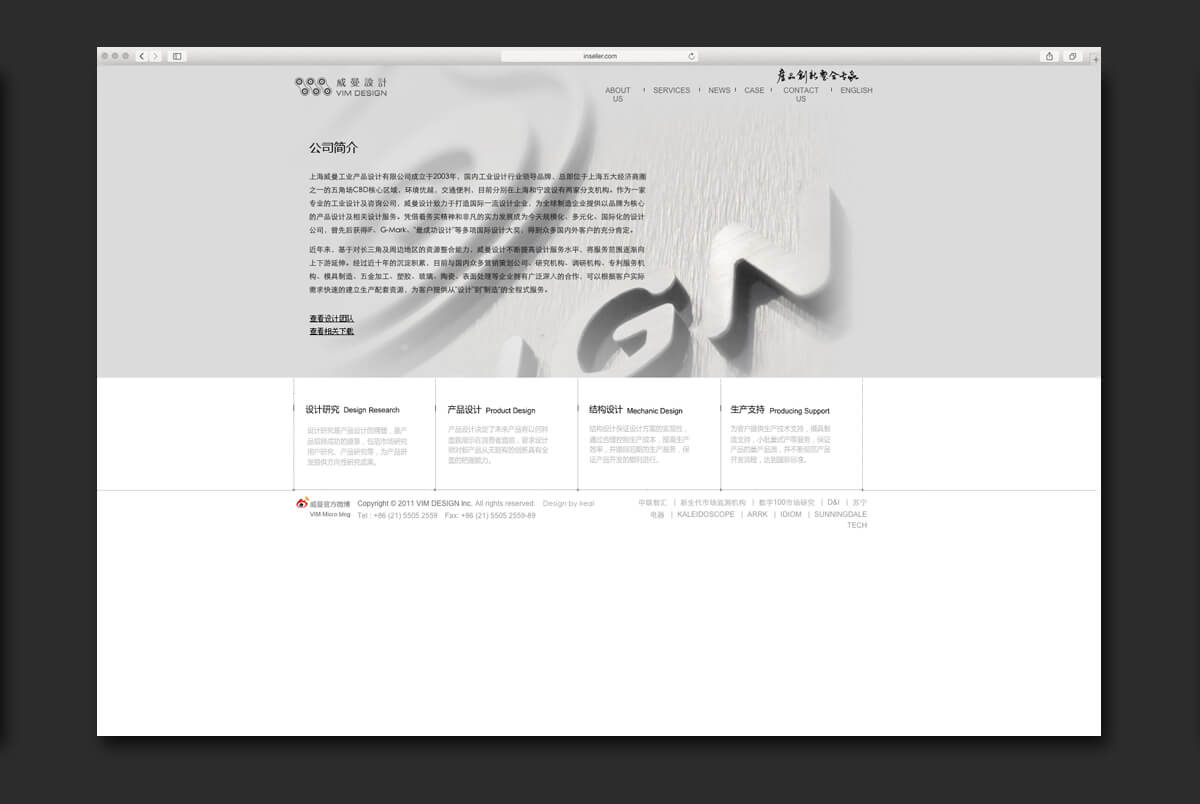The height and width of the screenshot is (804, 1200).
Task: Open the CASE navigation item
Action: coord(754,91)
